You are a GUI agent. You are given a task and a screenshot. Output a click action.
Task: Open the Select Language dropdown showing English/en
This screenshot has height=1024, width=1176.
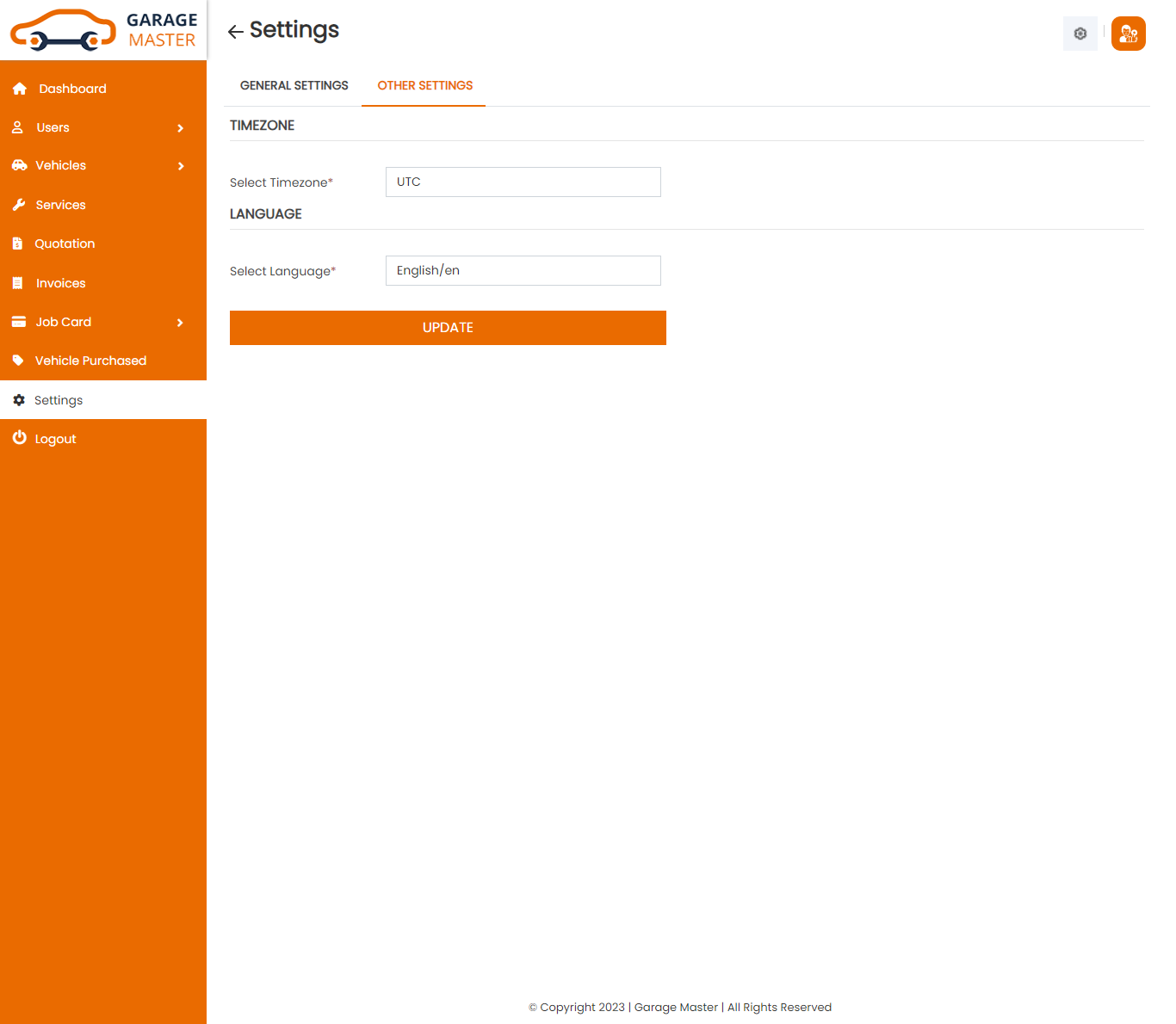[523, 270]
